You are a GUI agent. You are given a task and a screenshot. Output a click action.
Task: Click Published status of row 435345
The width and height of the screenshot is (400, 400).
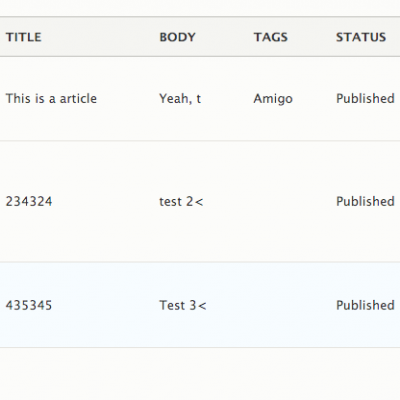(x=365, y=305)
